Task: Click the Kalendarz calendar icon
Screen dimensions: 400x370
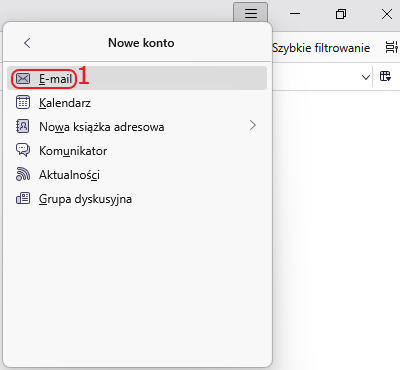Action: (x=23, y=102)
